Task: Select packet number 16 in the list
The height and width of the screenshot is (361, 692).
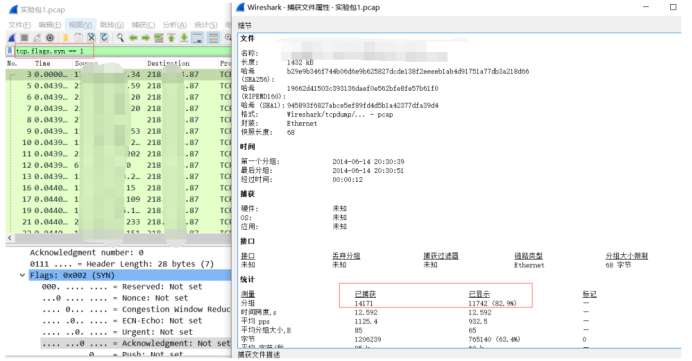Action: [x=118, y=188]
